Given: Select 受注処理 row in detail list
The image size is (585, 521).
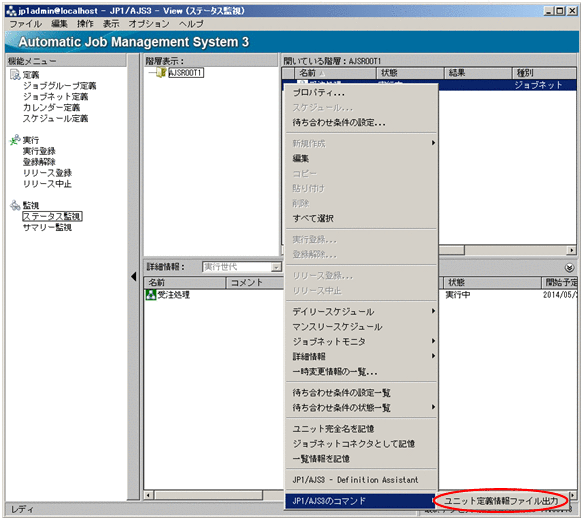Looking at the screenshot, I should click(x=173, y=295).
